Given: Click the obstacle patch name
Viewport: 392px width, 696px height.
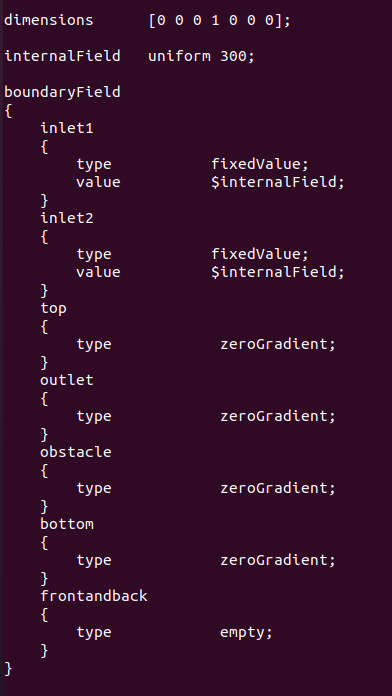Looking at the screenshot, I should click(x=76, y=452).
